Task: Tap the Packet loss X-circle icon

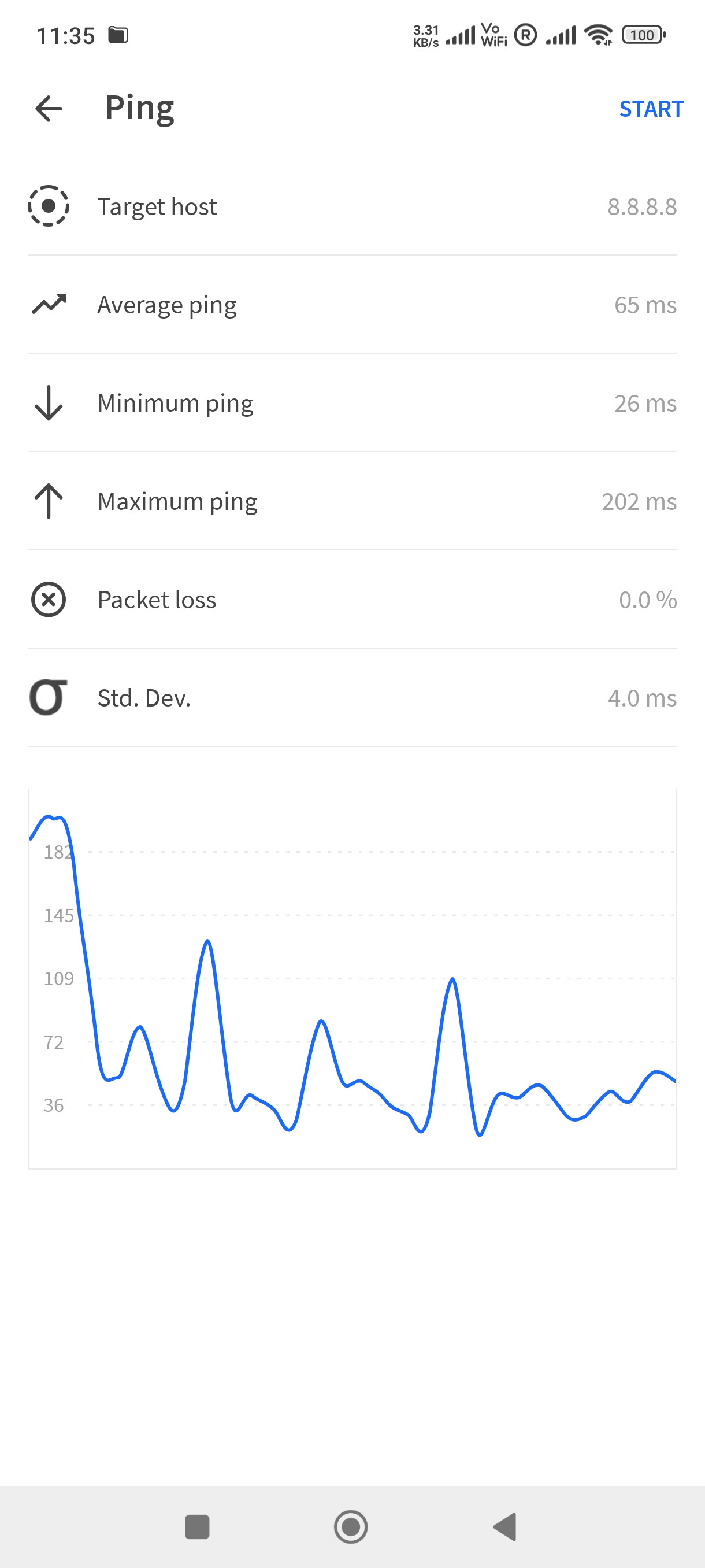Action: point(49,600)
